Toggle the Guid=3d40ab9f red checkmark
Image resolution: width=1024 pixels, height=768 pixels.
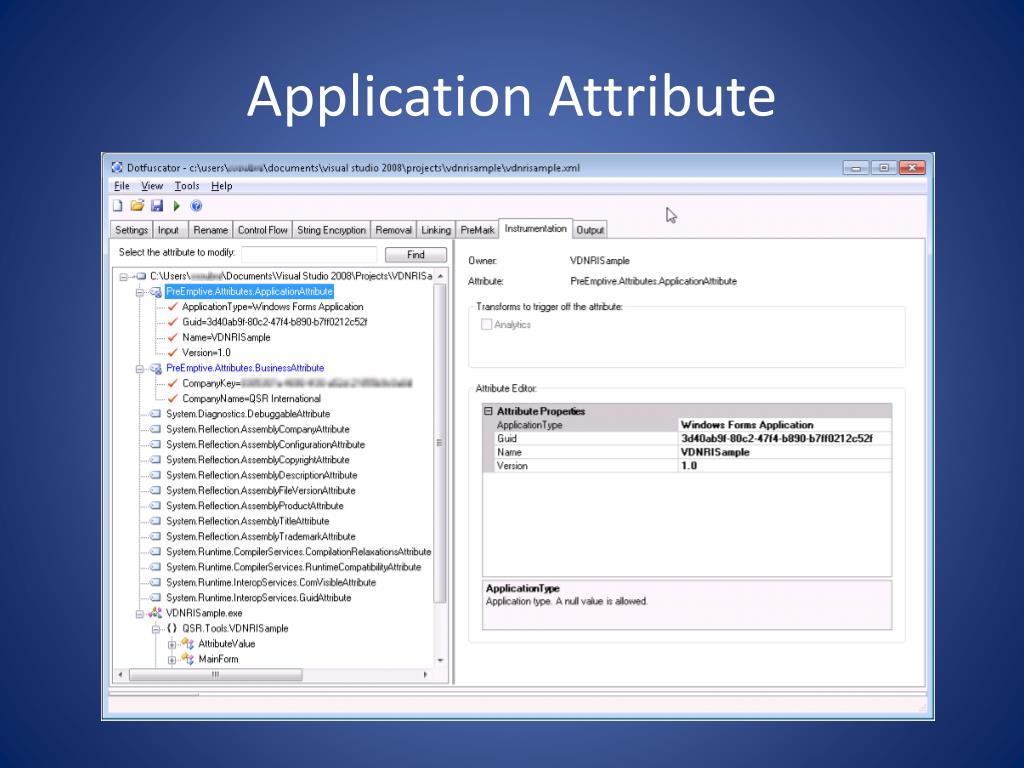coord(172,322)
